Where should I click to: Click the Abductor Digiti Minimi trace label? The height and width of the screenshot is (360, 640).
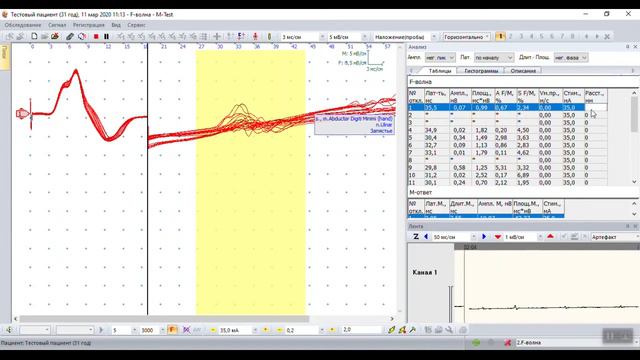(x=354, y=124)
